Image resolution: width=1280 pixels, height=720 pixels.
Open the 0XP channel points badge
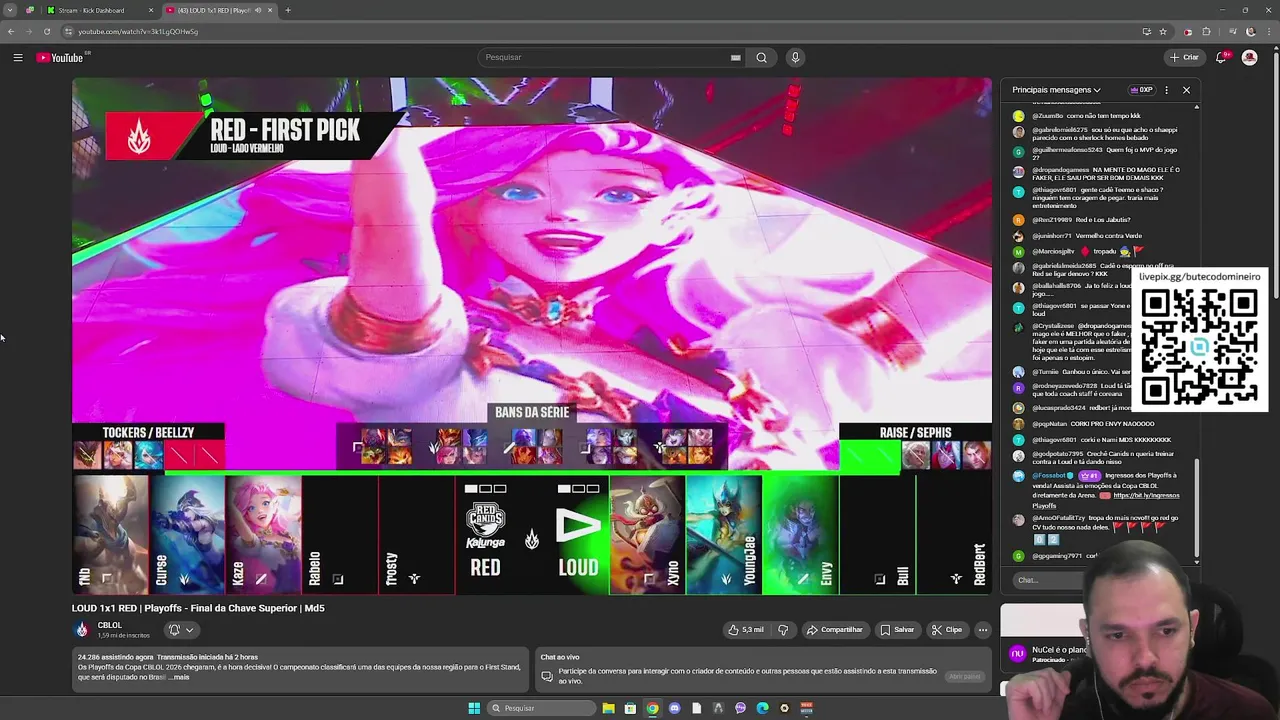click(x=1141, y=90)
